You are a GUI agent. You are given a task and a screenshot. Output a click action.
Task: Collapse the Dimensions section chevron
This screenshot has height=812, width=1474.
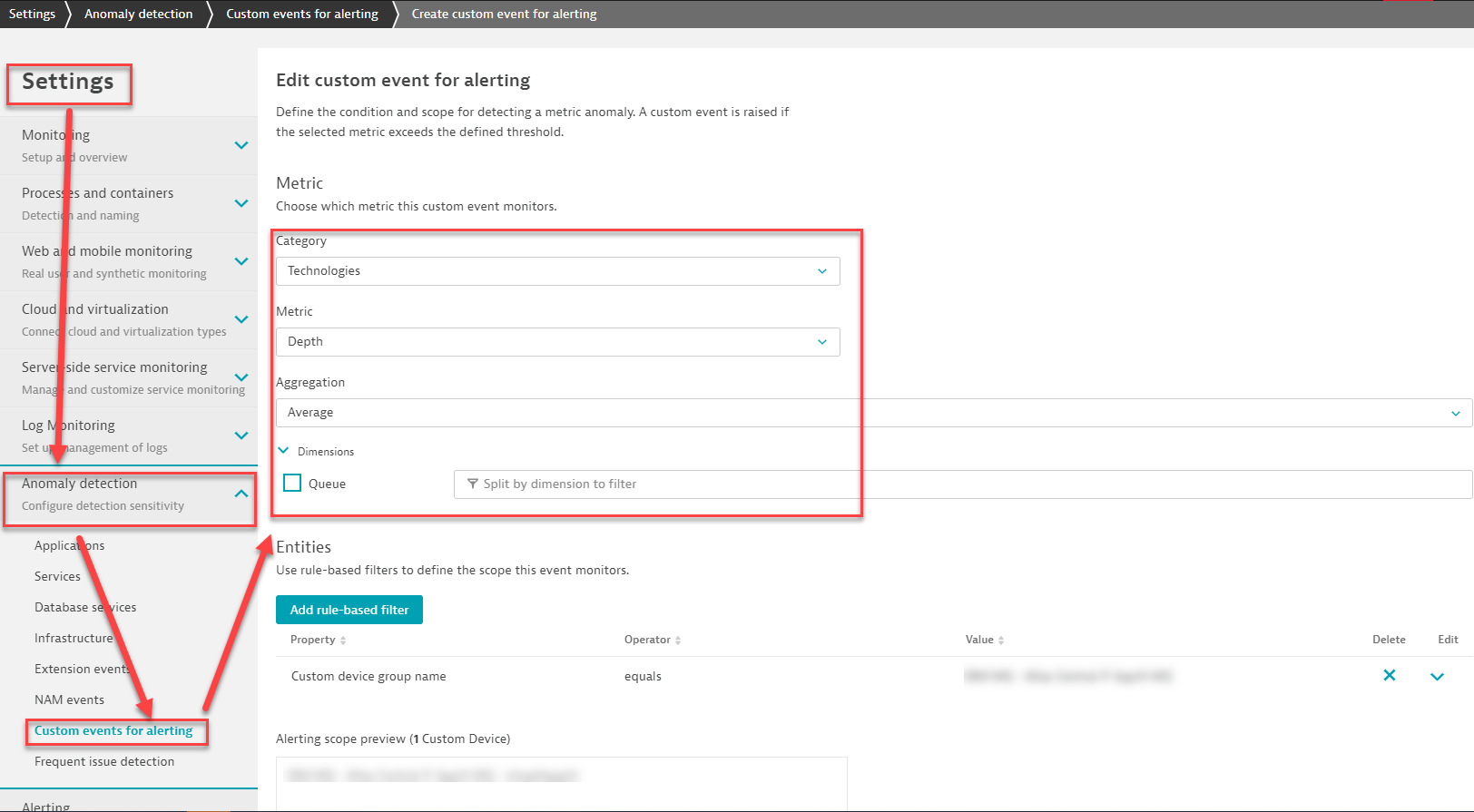coord(283,451)
